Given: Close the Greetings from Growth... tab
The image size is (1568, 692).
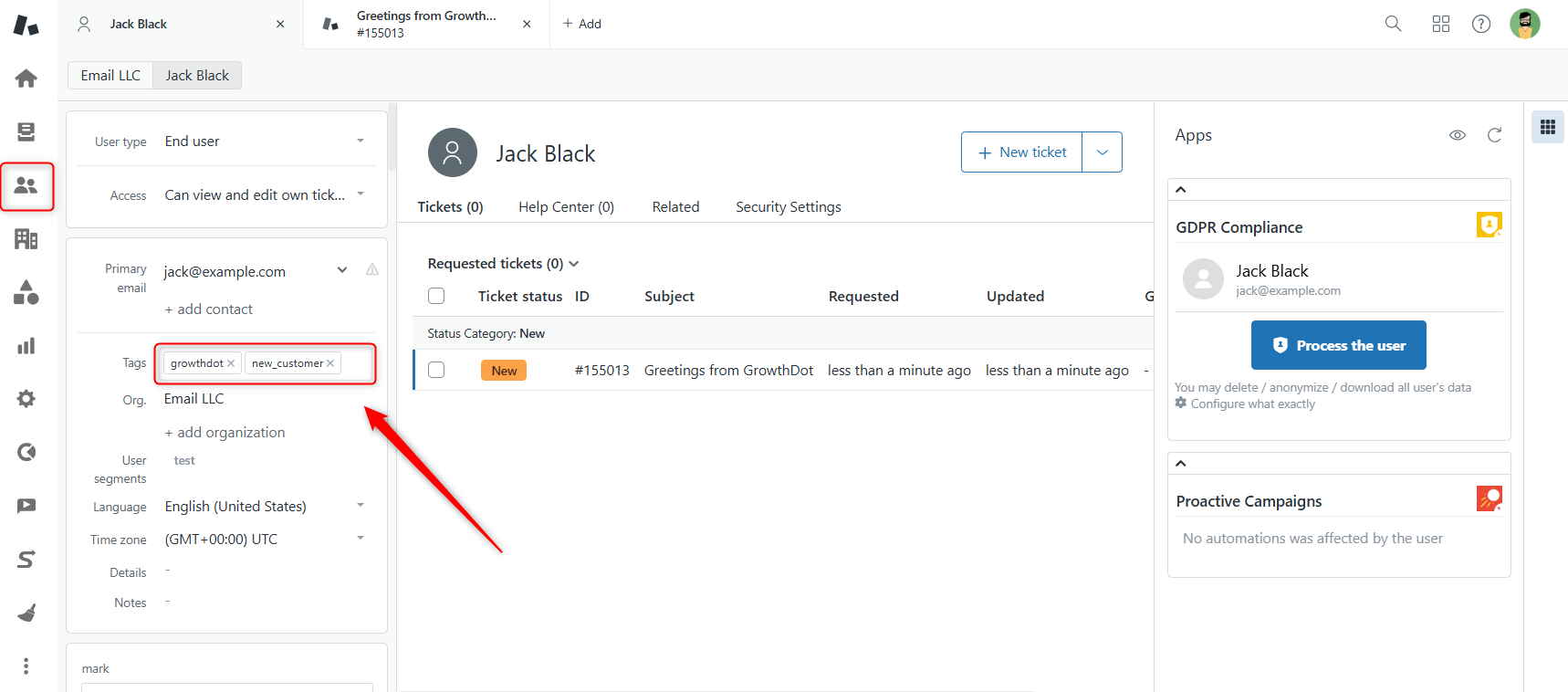Looking at the screenshot, I should tap(527, 24).
